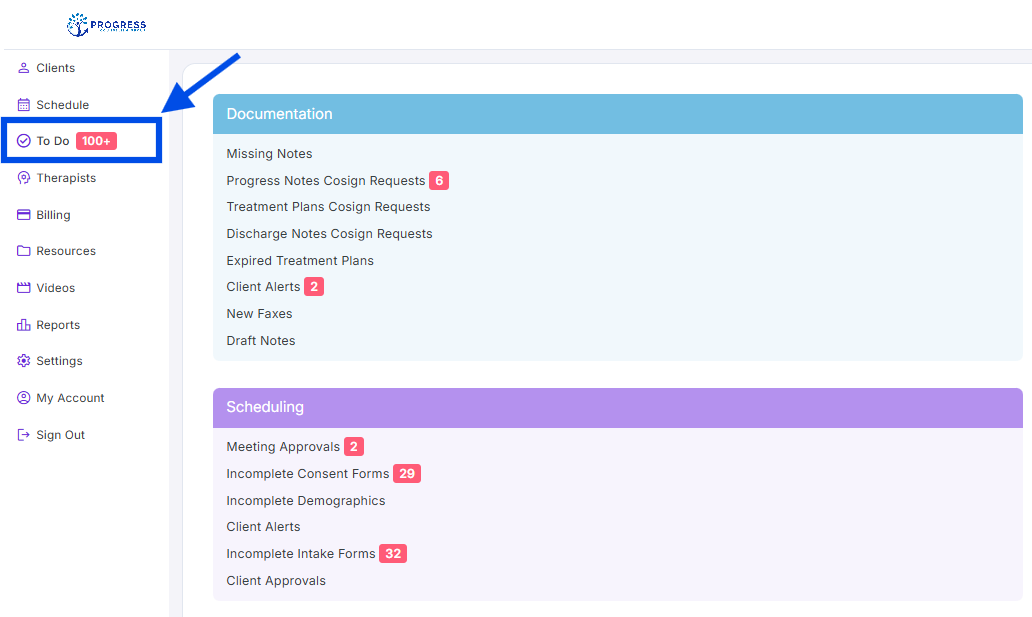Click the Resources folder icon

tap(24, 251)
